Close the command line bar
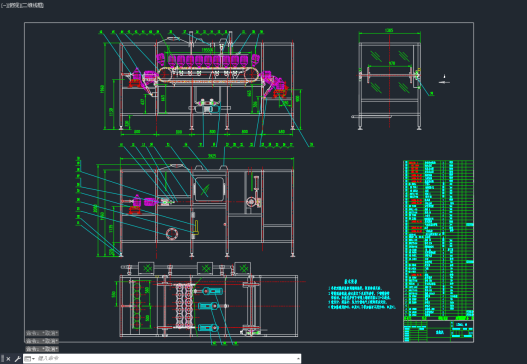This screenshot has width=527, height=364. (x=8, y=359)
